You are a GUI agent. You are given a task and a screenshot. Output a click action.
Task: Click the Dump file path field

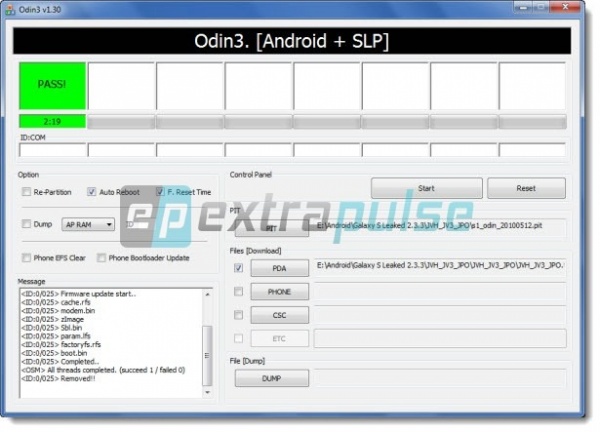(x=440, y=378)
